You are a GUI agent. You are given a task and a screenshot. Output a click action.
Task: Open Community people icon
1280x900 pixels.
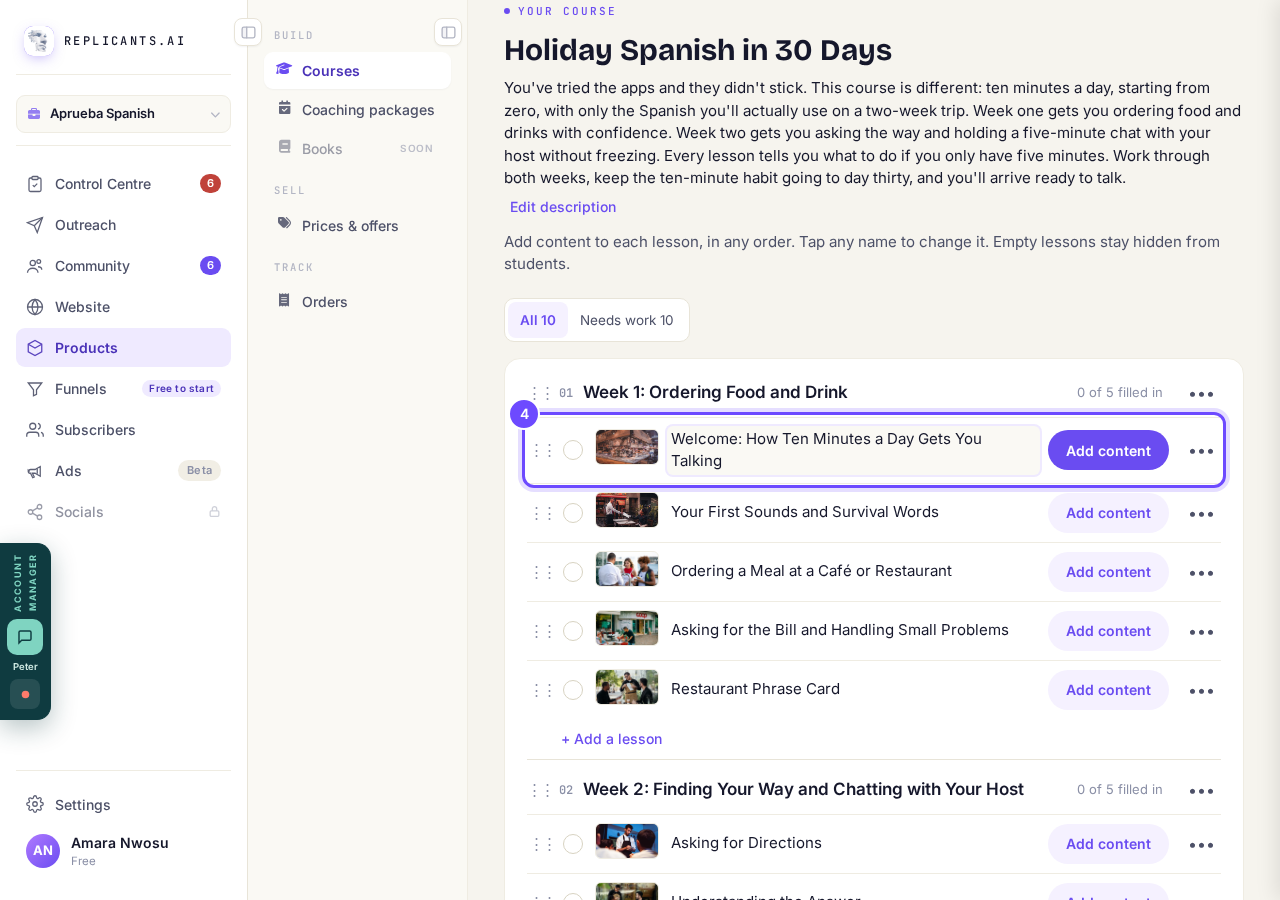tap(35, 266)
